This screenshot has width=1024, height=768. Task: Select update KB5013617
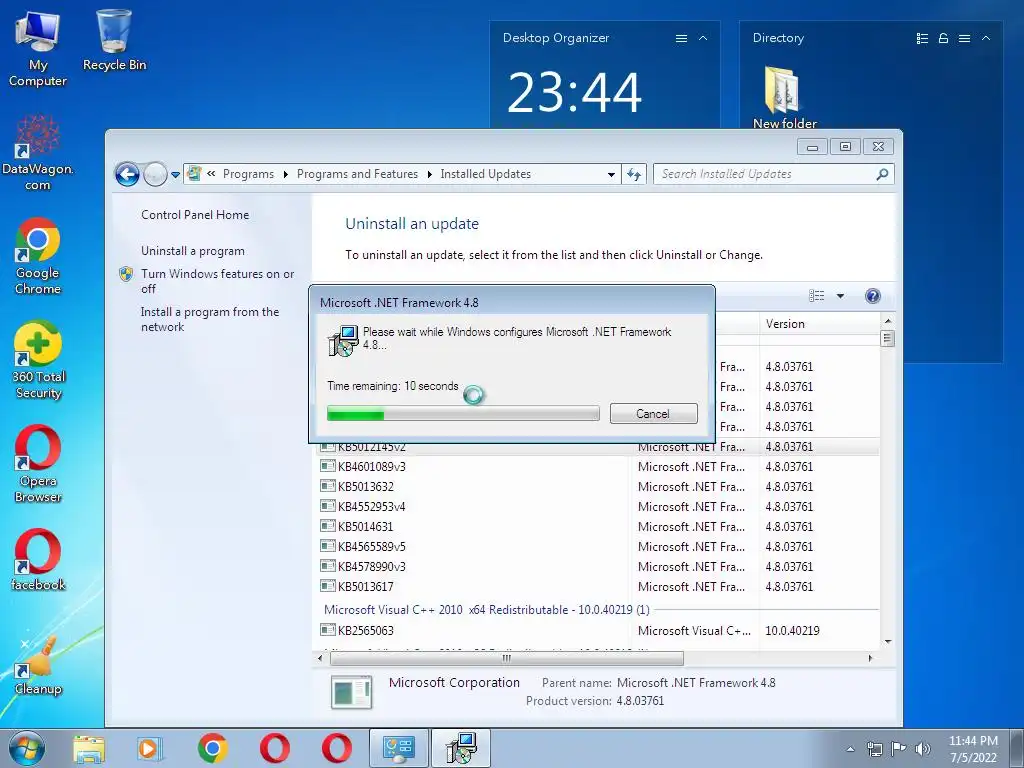pyautogui.click(x=365, y=586)
